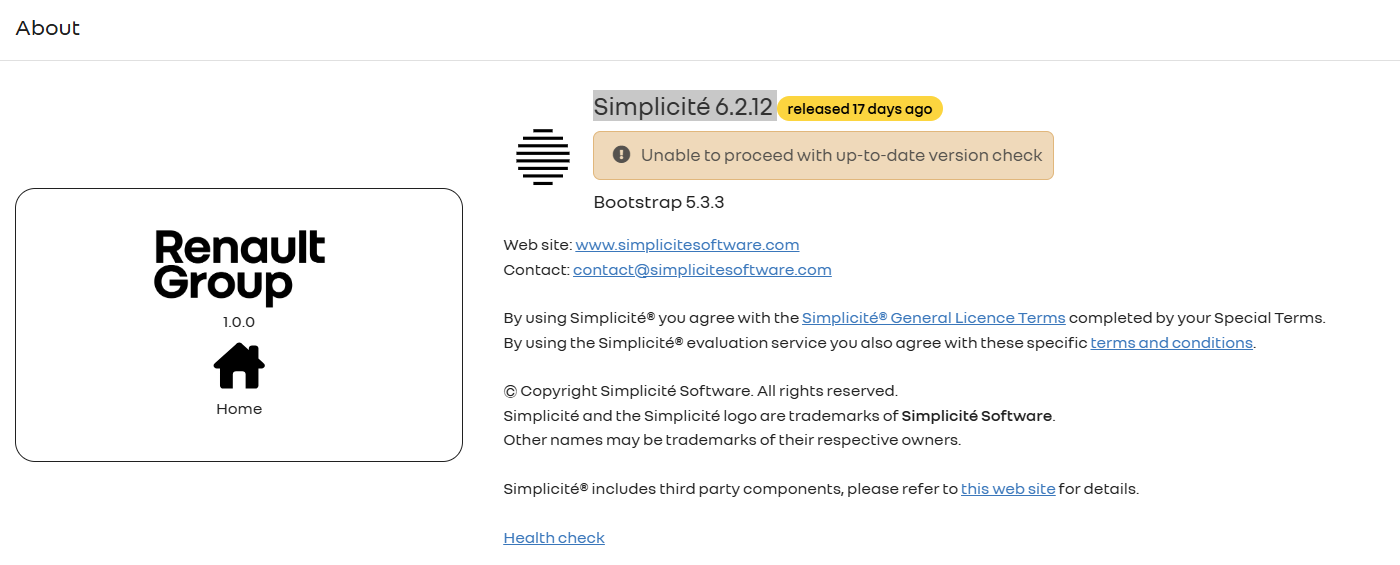Click the Renault Group logo
The image size is (1400, 565).
240,267
